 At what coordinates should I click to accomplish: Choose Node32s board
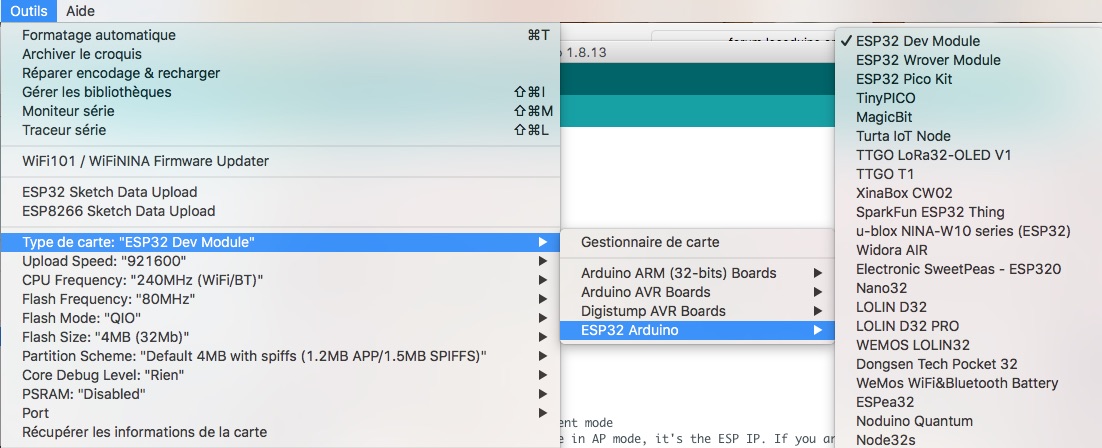pyautogui.click(x=968, y=439)
